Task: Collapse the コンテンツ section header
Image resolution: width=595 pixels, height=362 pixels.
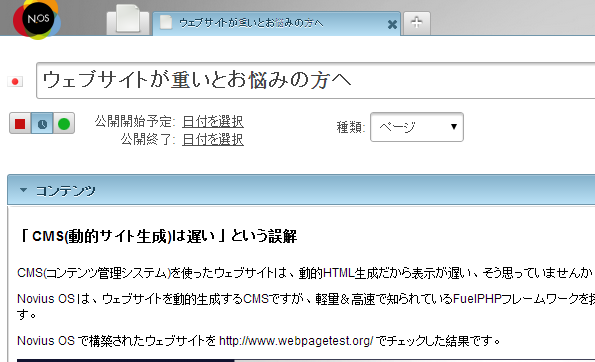Action: [x=301, y=190]
